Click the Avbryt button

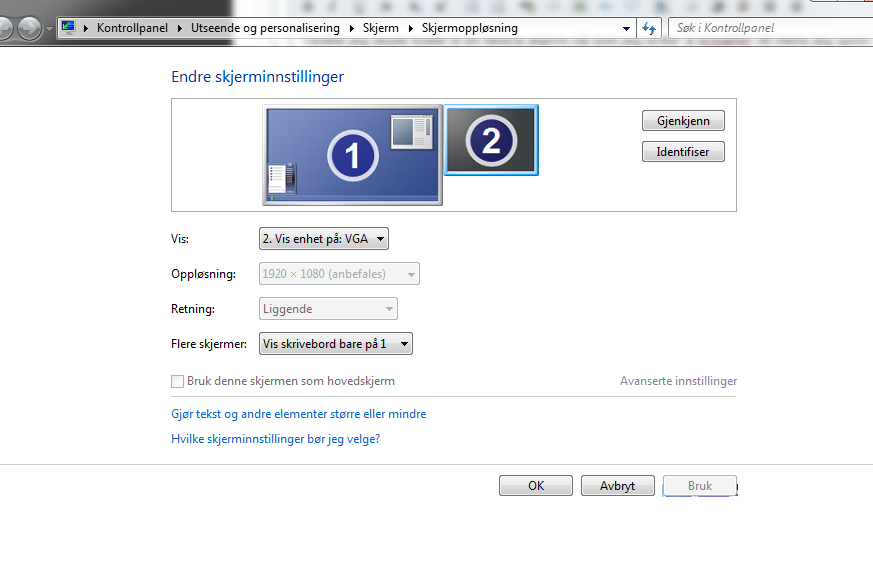click(617, 485)
